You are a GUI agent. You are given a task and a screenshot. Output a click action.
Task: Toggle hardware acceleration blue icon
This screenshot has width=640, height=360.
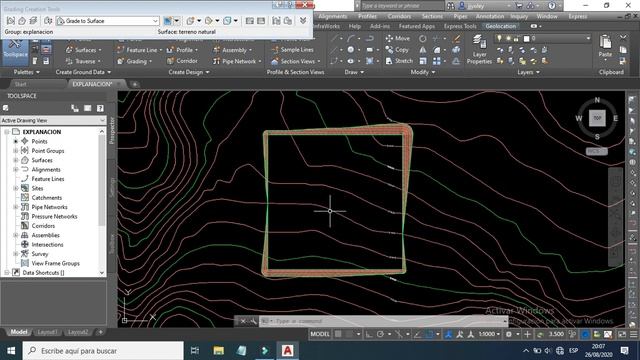[585, 334]
